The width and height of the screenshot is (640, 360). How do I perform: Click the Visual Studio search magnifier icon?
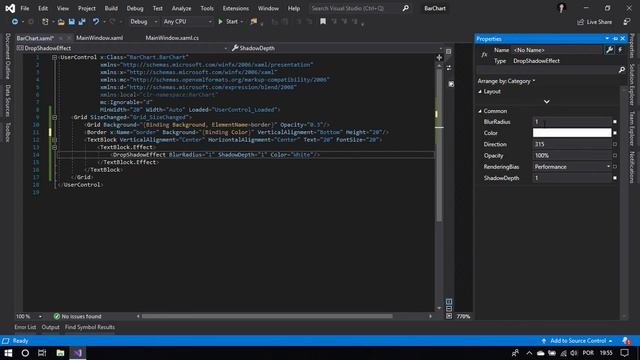405,8
